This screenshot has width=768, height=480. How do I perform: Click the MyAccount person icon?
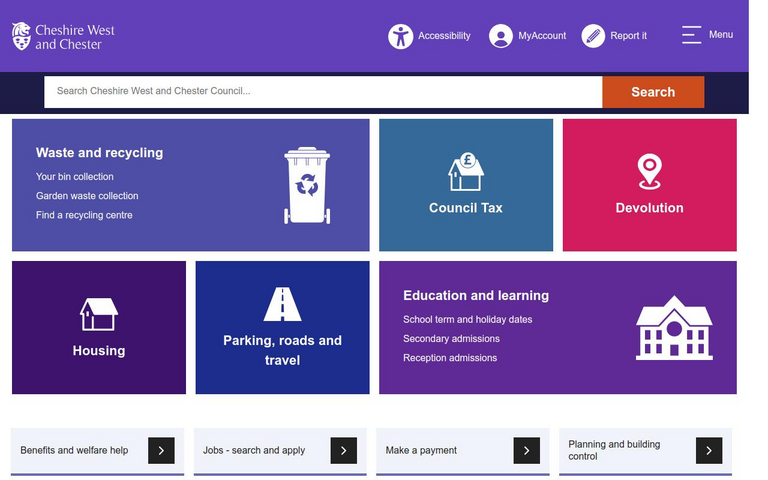[x=501, y=36]
